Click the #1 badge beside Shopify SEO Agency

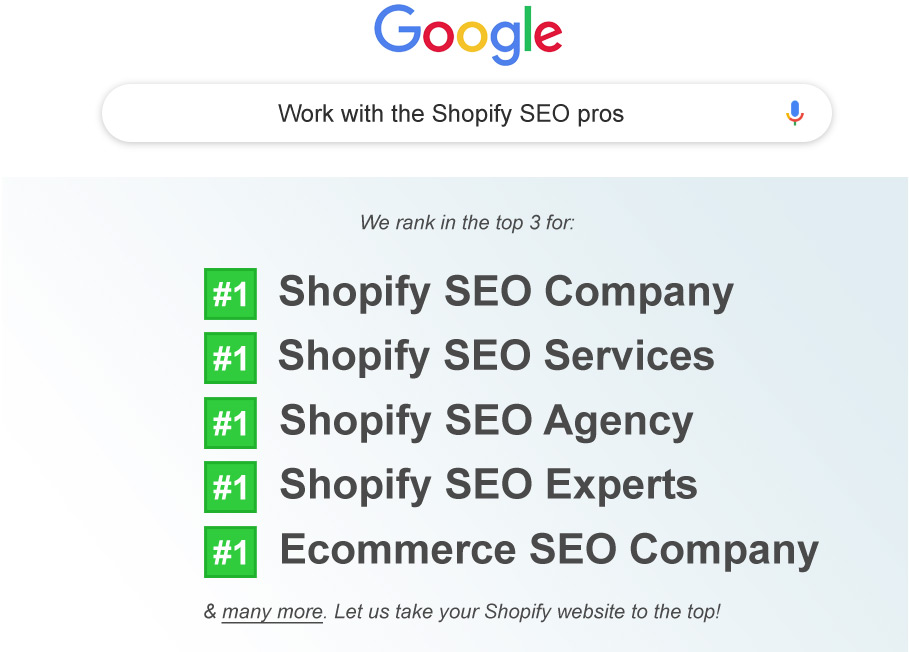(x=230, y=422)
